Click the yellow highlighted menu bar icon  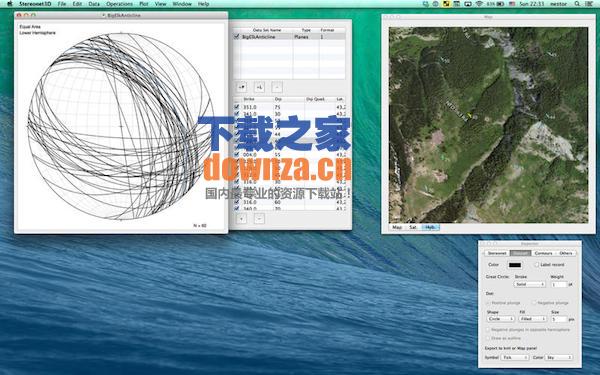tap(446, 4)
